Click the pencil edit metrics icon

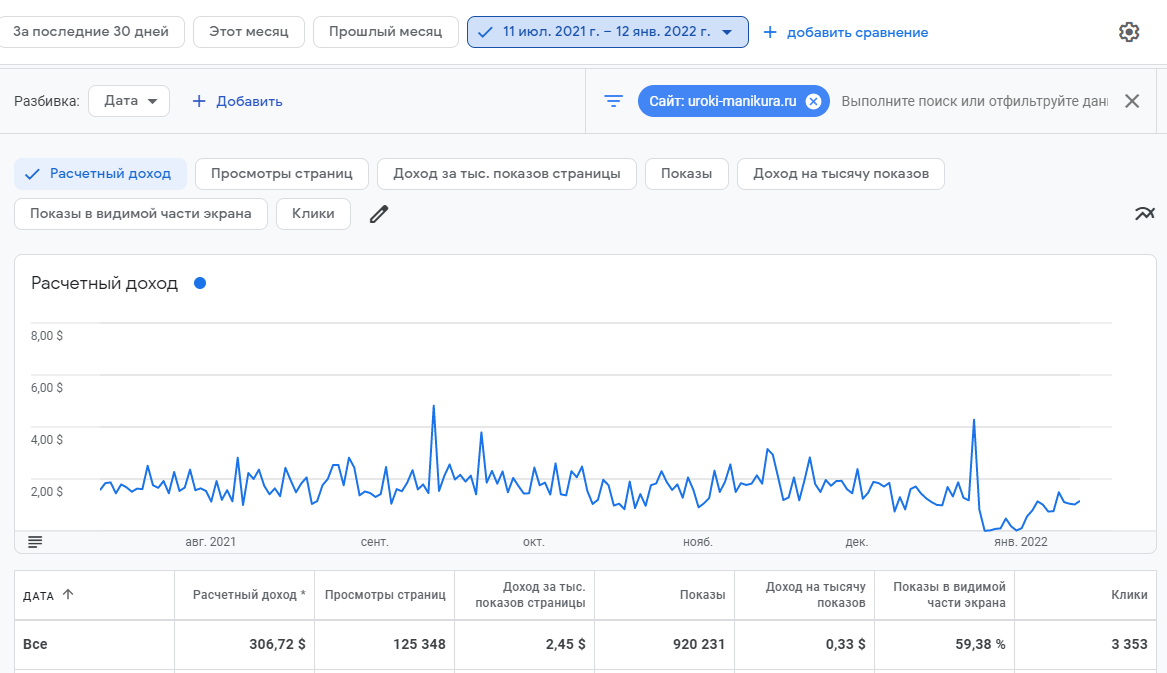pos(378,214)
